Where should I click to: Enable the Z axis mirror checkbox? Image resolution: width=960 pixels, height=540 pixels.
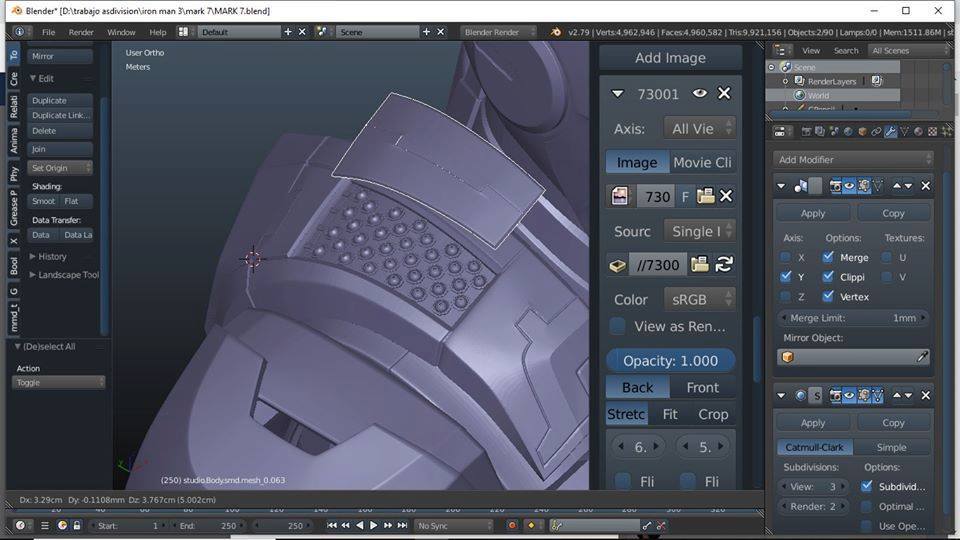(786, 296)
